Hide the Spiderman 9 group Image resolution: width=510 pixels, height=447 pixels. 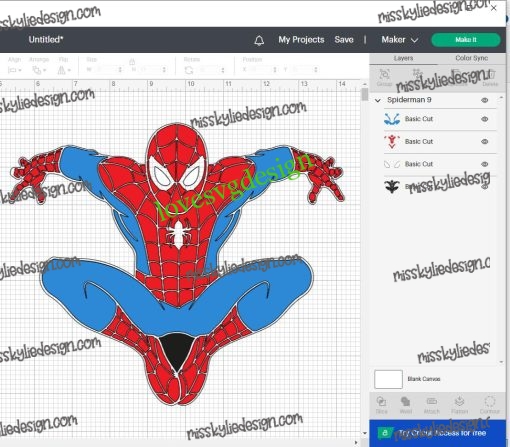[x=485, y=100]
